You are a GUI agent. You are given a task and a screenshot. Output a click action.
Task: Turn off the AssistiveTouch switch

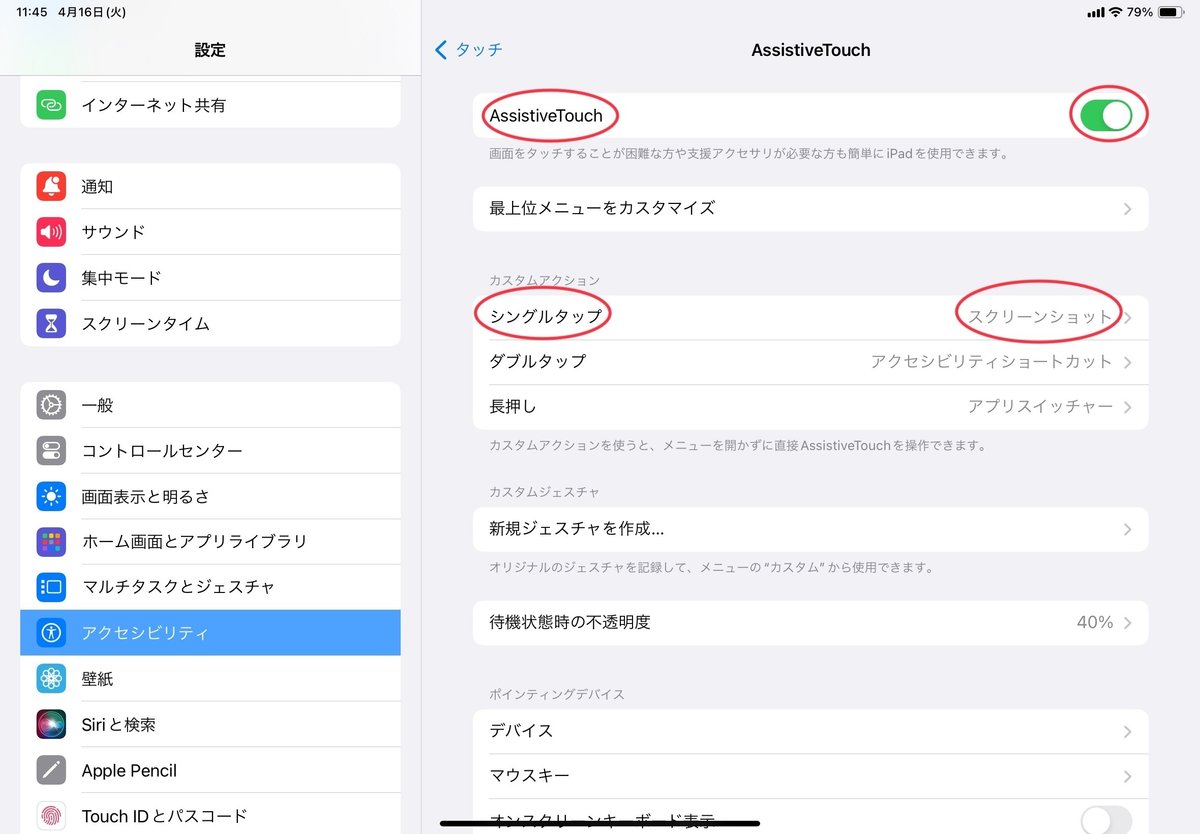[x=1107, y=116]
